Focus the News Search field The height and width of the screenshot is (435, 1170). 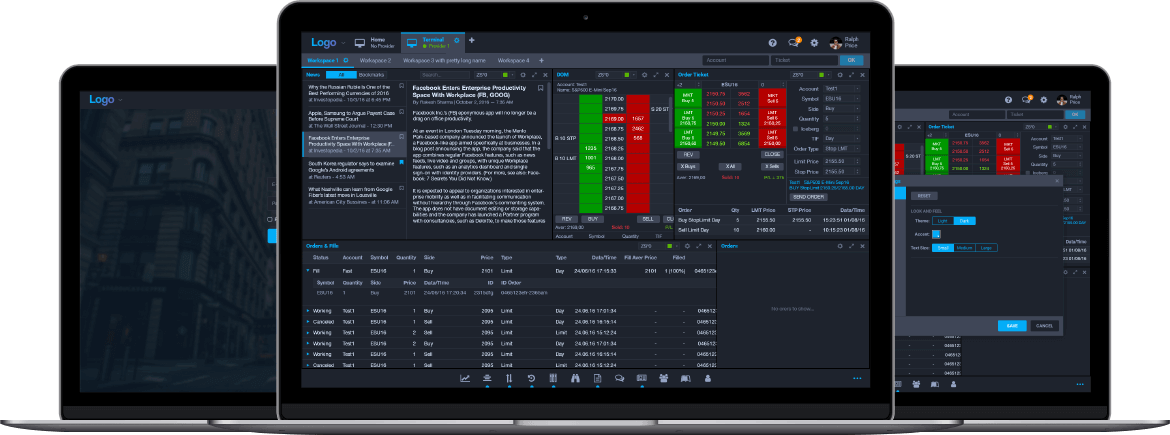coord(445,75)
